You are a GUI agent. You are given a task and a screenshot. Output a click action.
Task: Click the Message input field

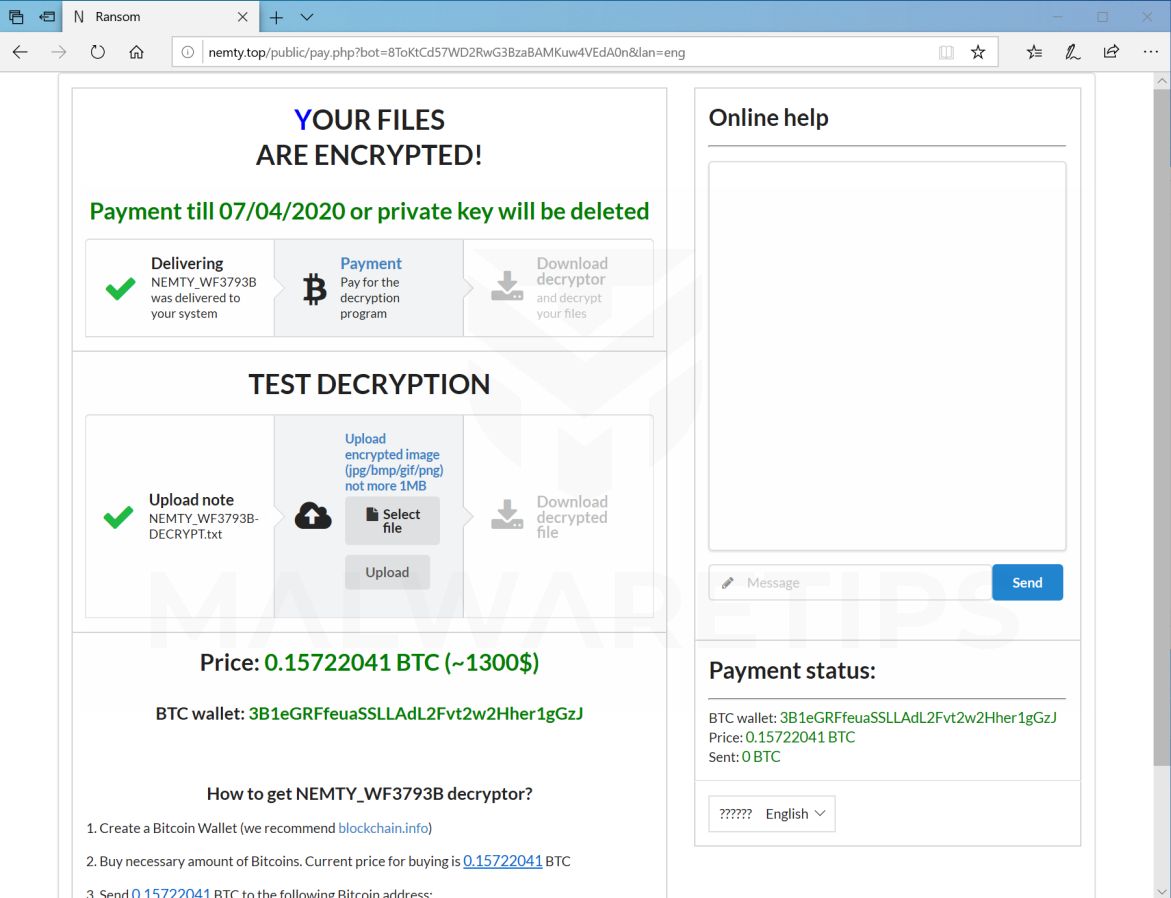click(850, 583)
